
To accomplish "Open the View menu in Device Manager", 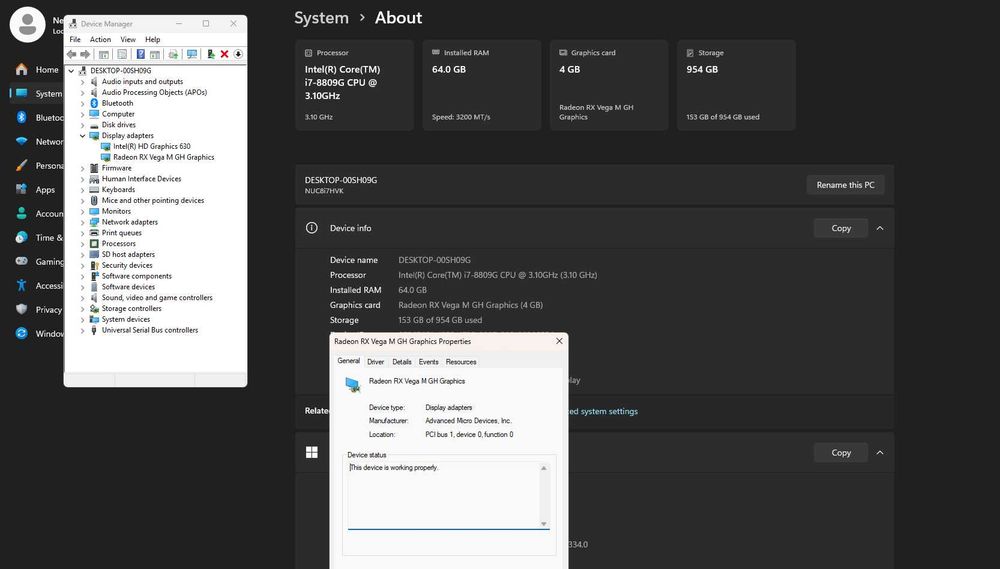I will tap(128, 40).
